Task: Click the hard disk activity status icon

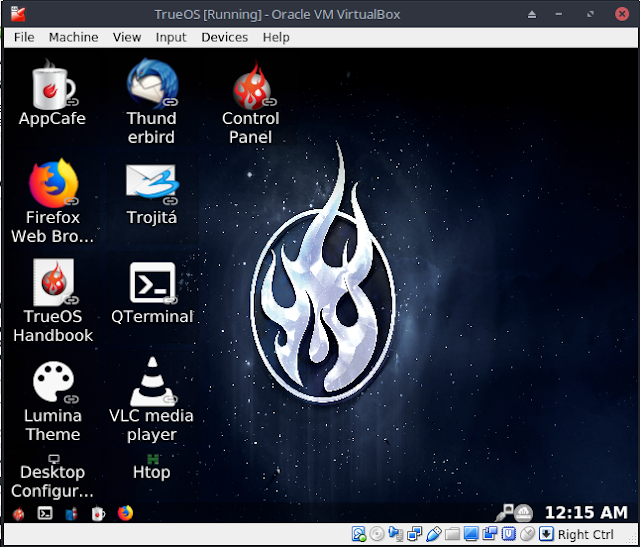Action: 358,534
